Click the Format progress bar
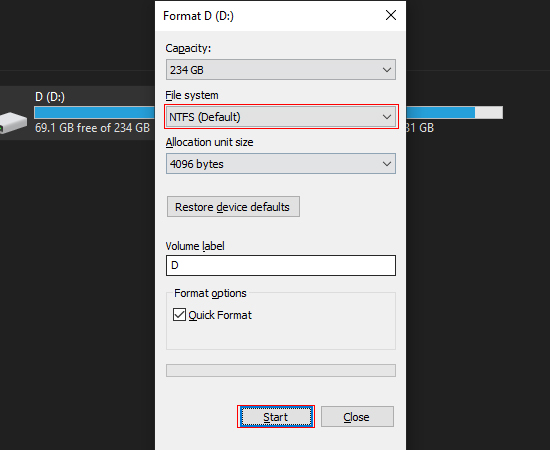The image size is (550, 450). pyautogui.click(x=281, y=370)
